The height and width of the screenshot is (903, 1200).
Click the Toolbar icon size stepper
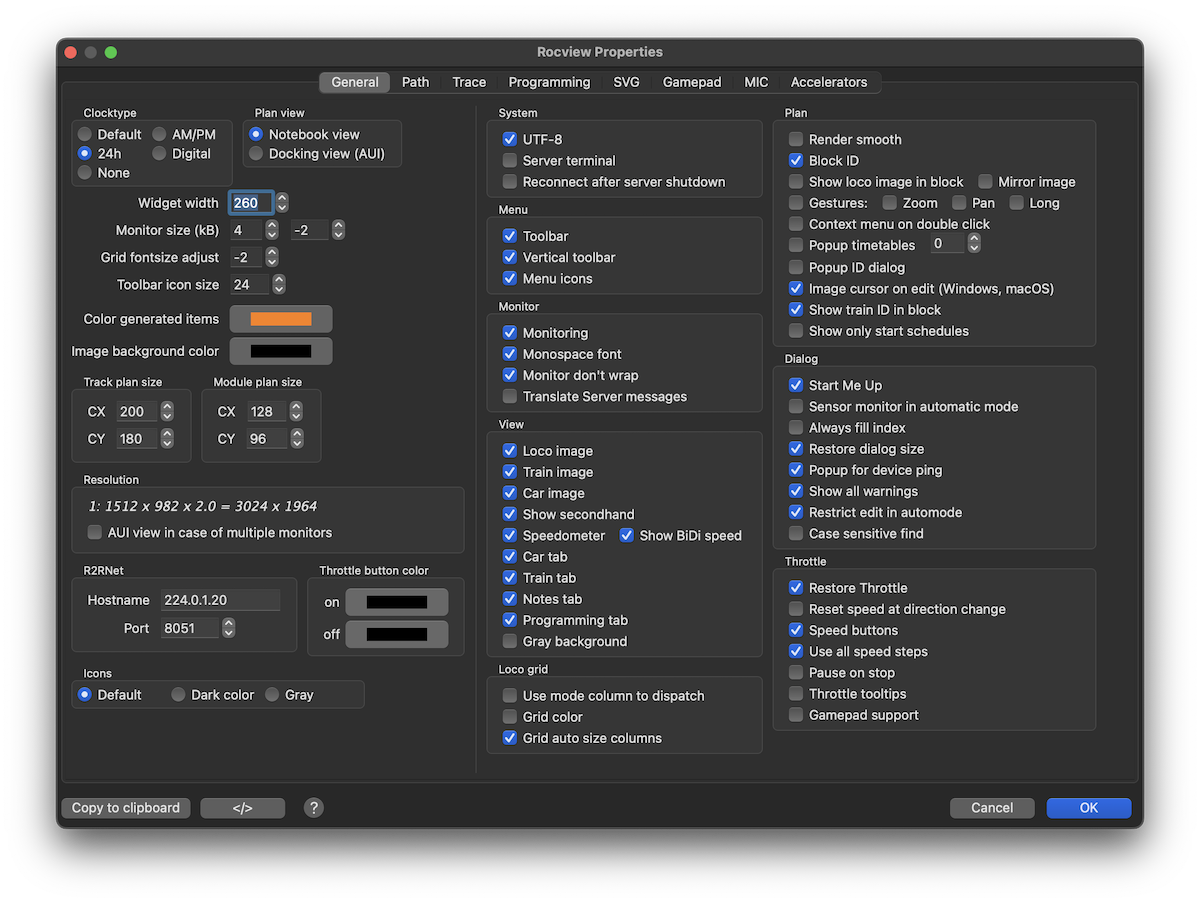tap(279, 285)
